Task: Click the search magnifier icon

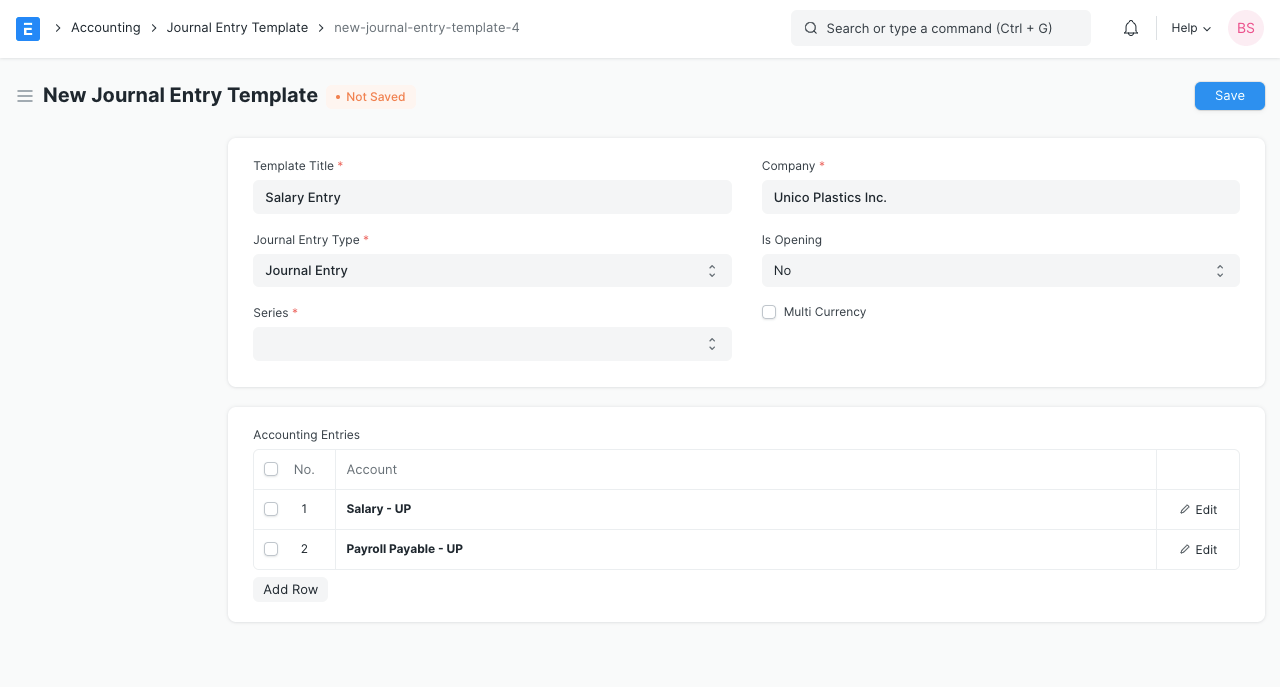Action: pos(811,28)
